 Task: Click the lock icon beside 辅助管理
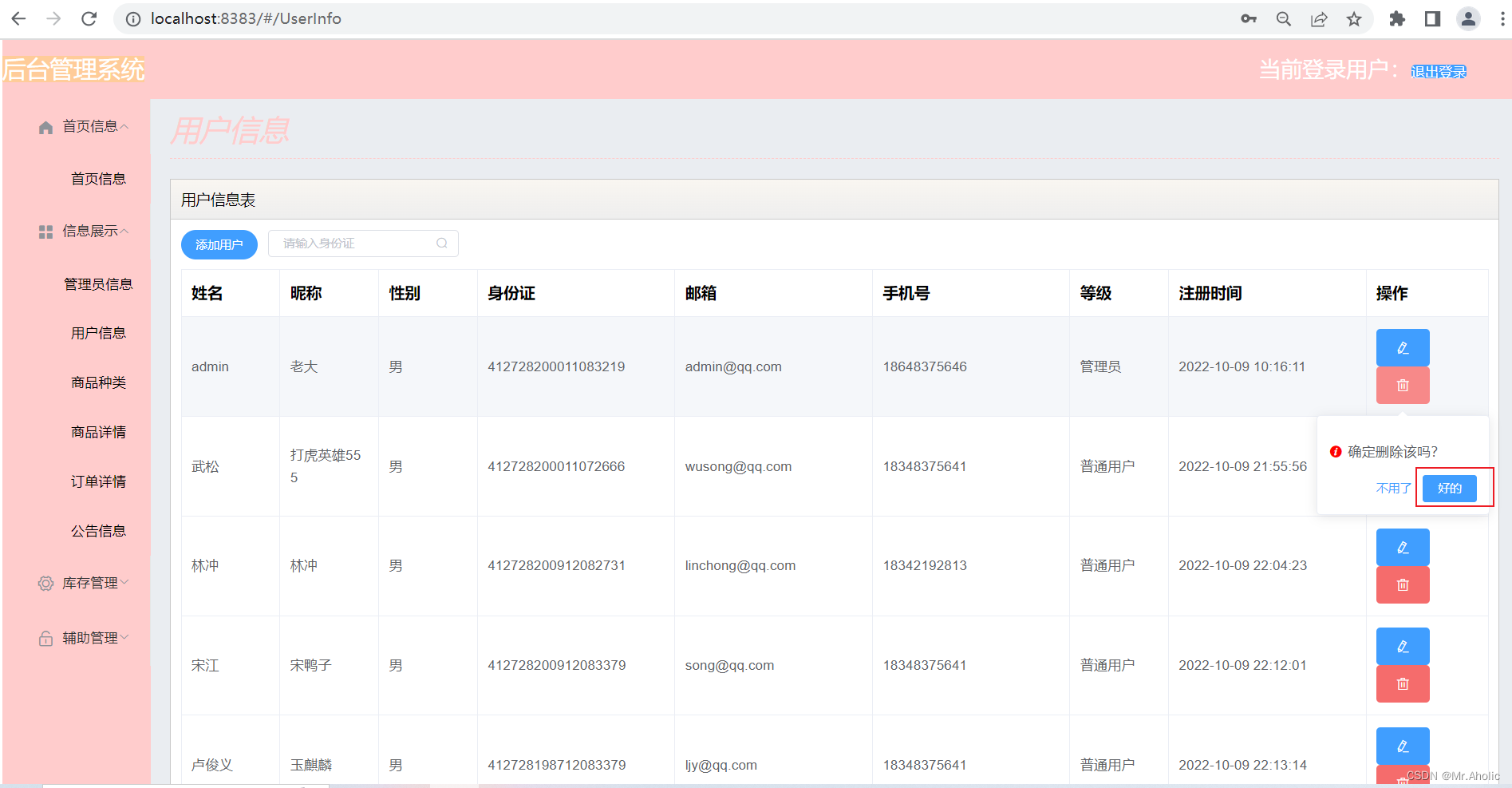45,637
